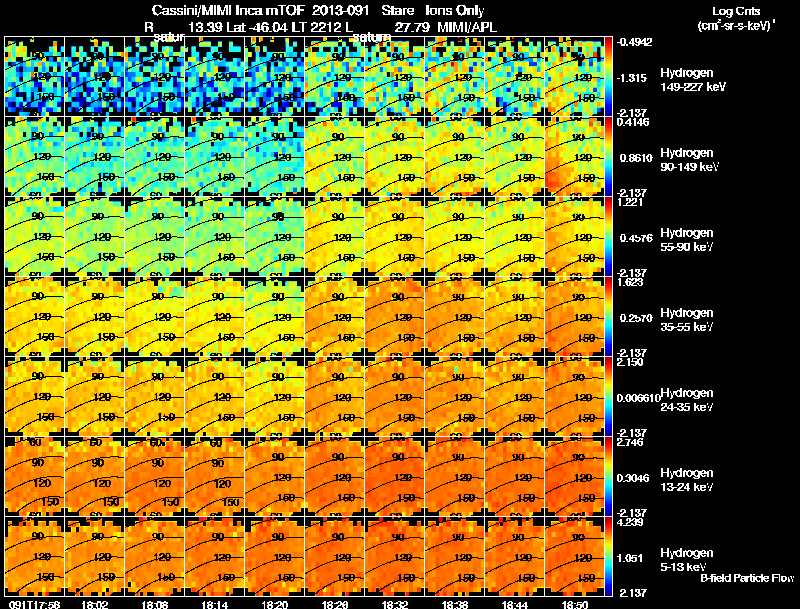Image resolution: width=800 pixels, height=609 pixels.
Task: Select the 35-55 keV panel at 18:32
Action: coord(394,316)
